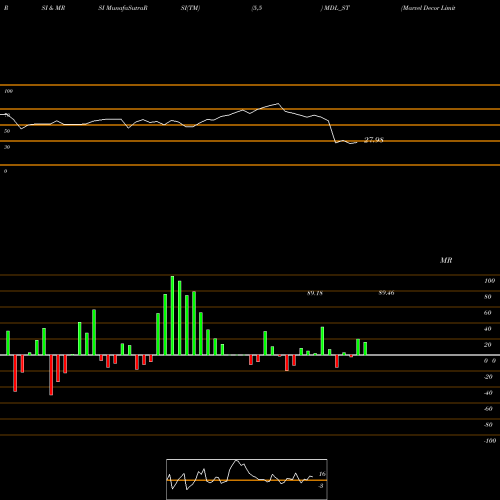
Task: Click the -100 label on MR axis
Action: coord(489,441)
